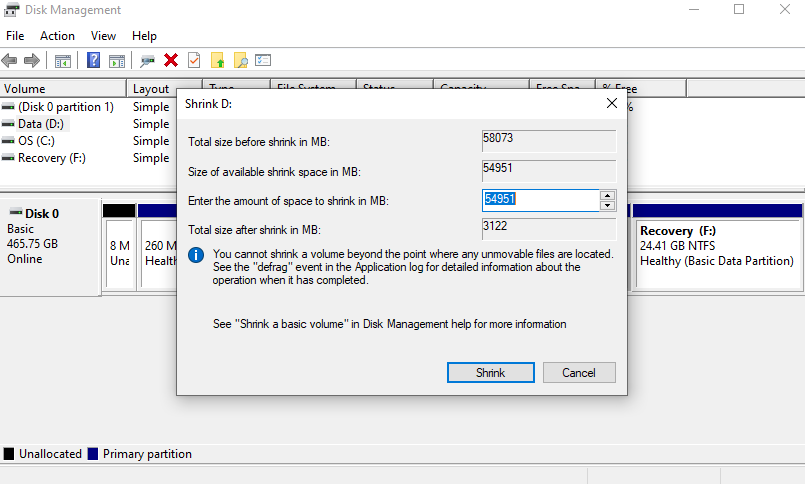Click the drive icon beside OS (C:)
This screenshot has height=484, width=805.
point(8,141)
